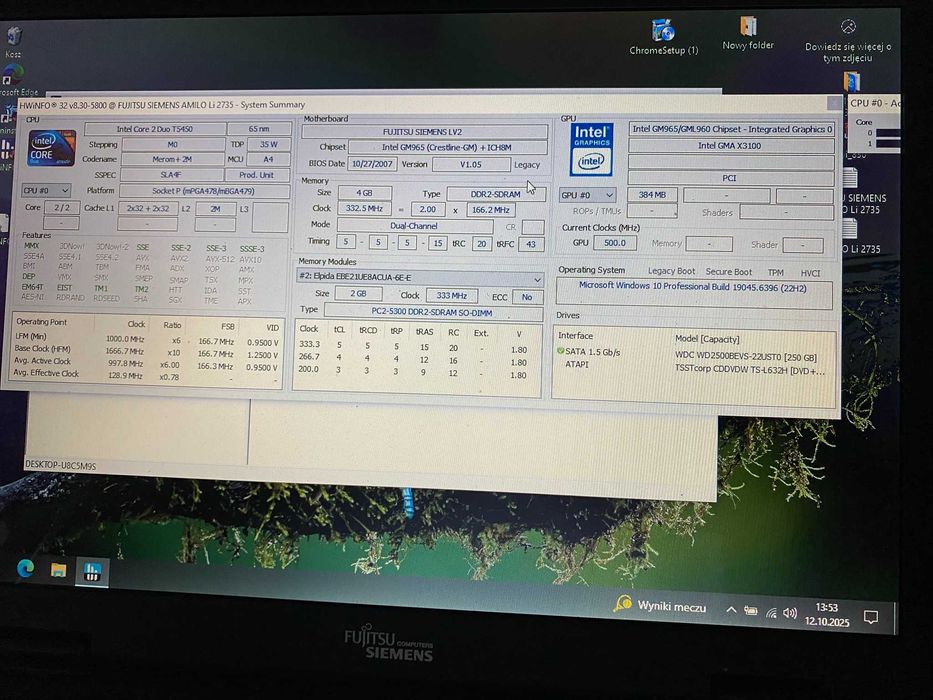Select the Microsoft Edge desktop shortcut

coord(15,80)
